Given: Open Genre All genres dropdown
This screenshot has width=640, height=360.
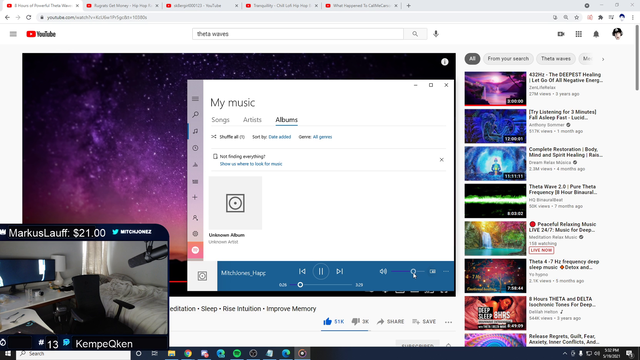Looking at the screenshot, I should pyautogui.click(x=322, y=137).
